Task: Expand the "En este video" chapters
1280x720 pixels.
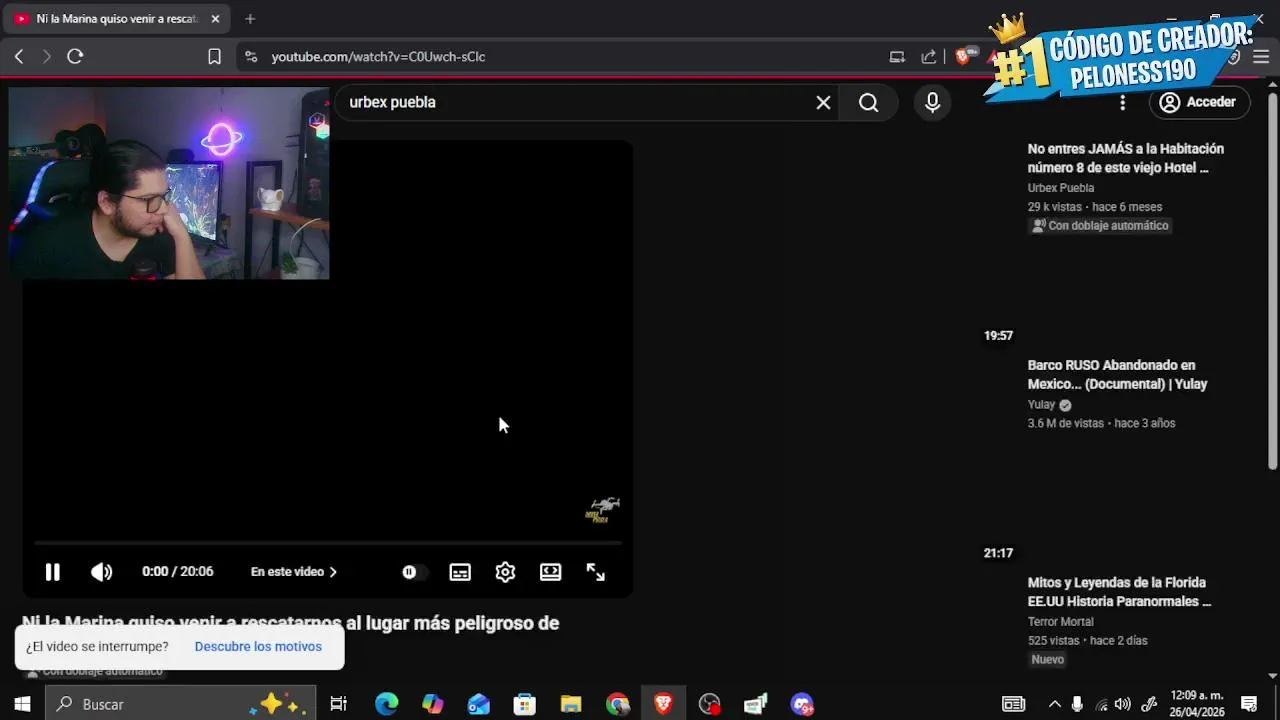Action: coord(294,572)
